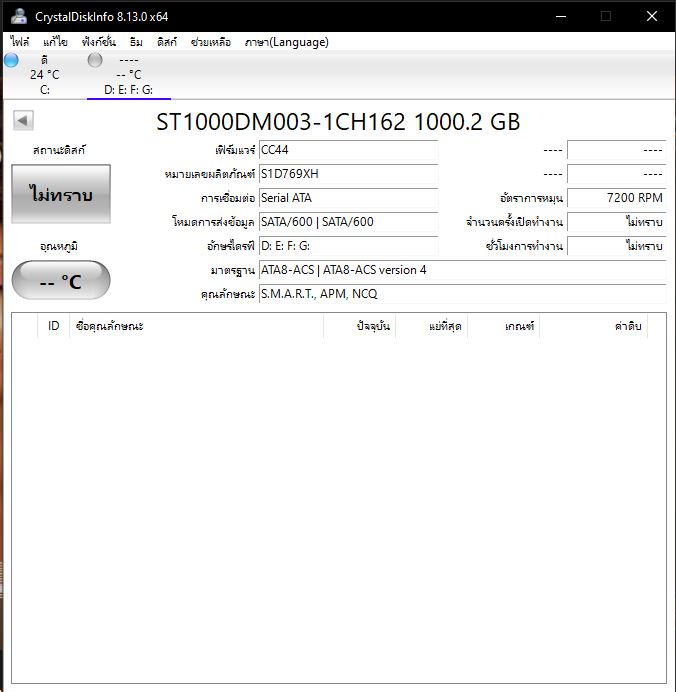This screenshot has height=692, width=676.
Task: Click the ID column header
Action: (53, 326)
